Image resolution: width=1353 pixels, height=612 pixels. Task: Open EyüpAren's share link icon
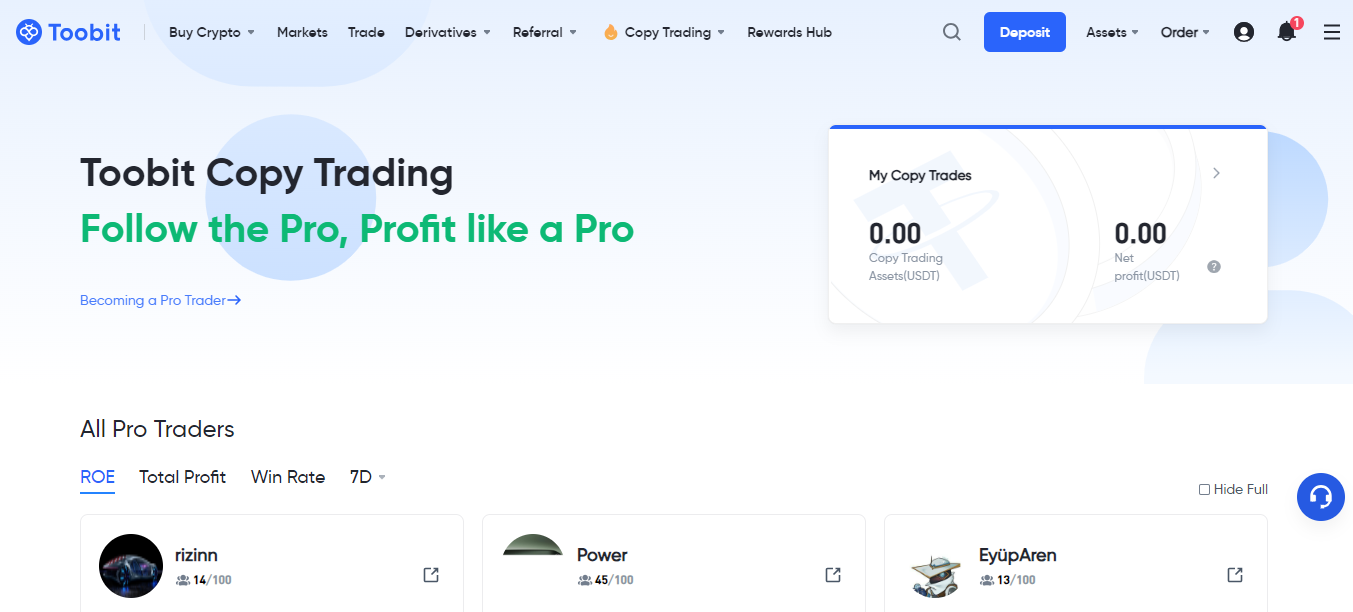coord(1235,575)
